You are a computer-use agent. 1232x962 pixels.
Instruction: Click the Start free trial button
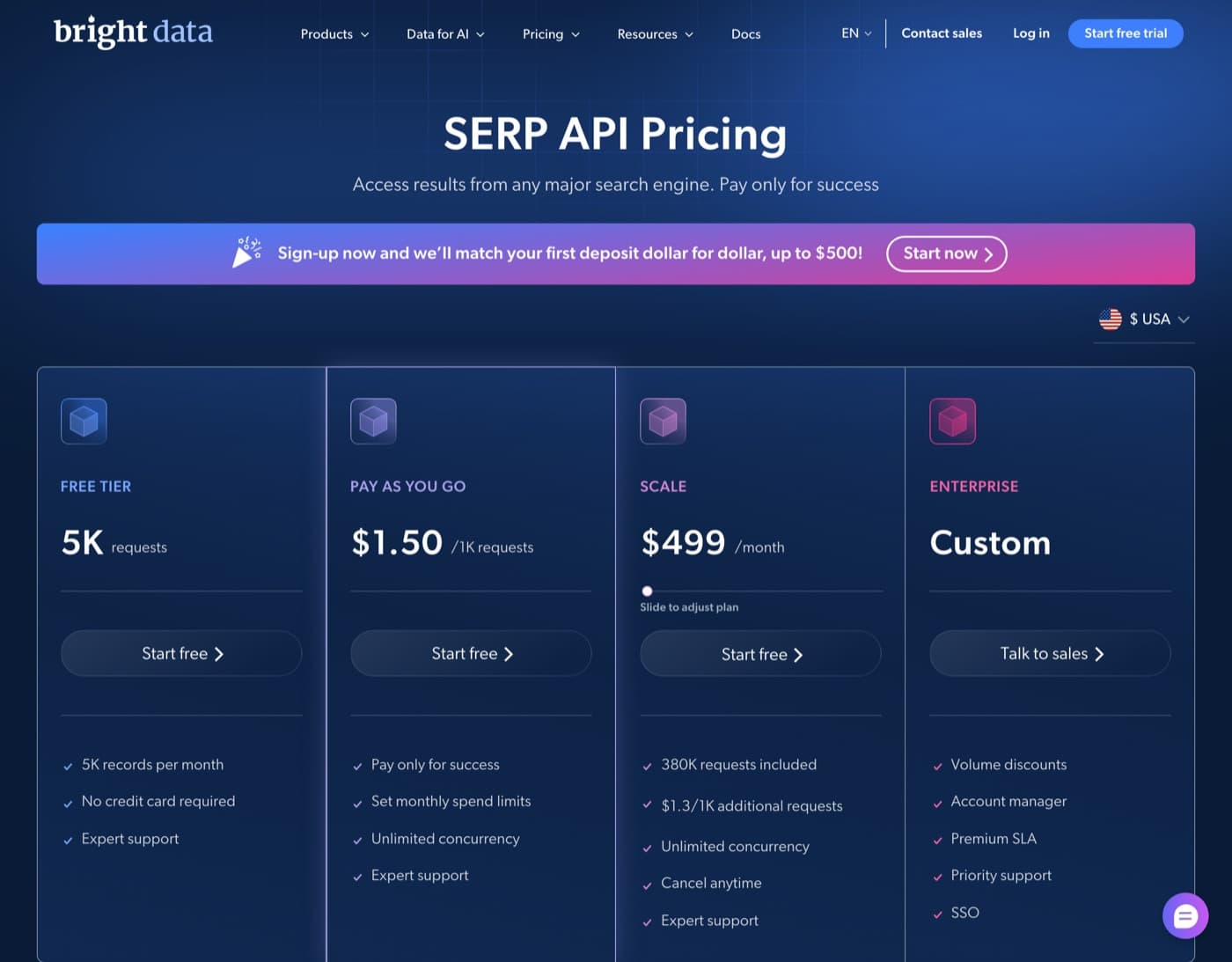[x=1126, y=33]
